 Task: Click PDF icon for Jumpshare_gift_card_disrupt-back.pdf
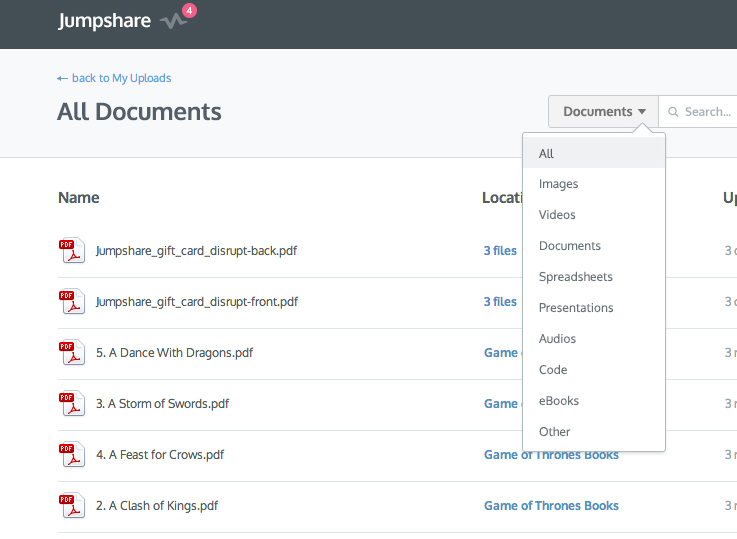71,251
